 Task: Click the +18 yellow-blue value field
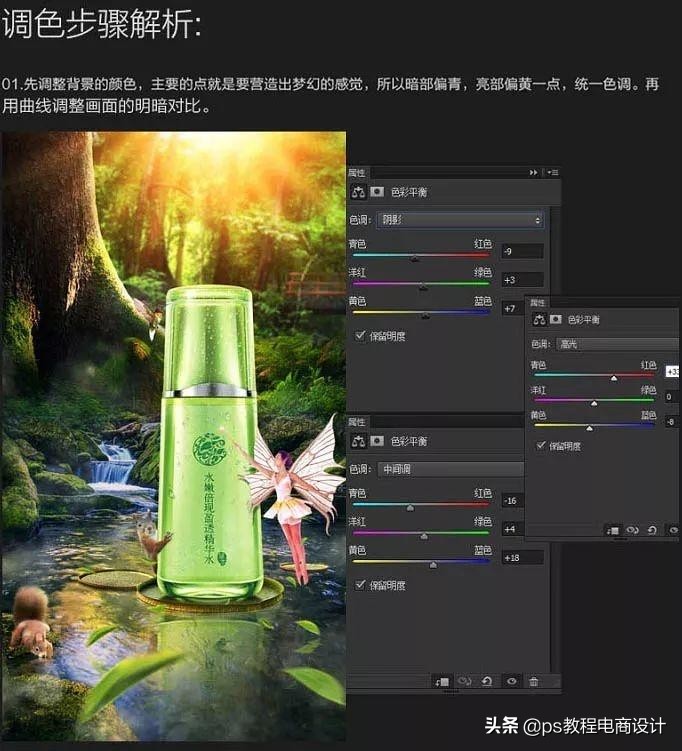tap(523, 558)
